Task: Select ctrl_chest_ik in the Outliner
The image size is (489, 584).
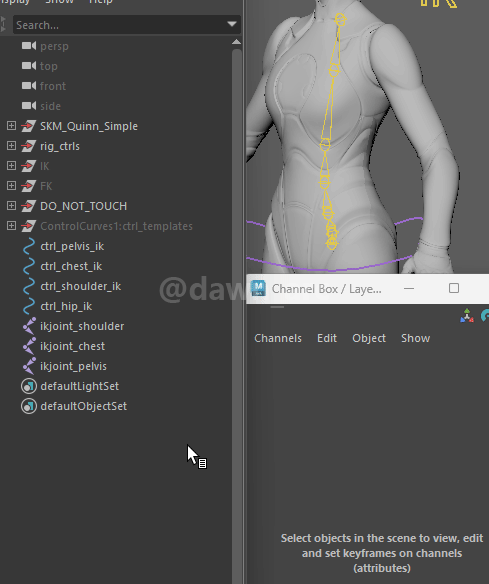Action: 71,266
